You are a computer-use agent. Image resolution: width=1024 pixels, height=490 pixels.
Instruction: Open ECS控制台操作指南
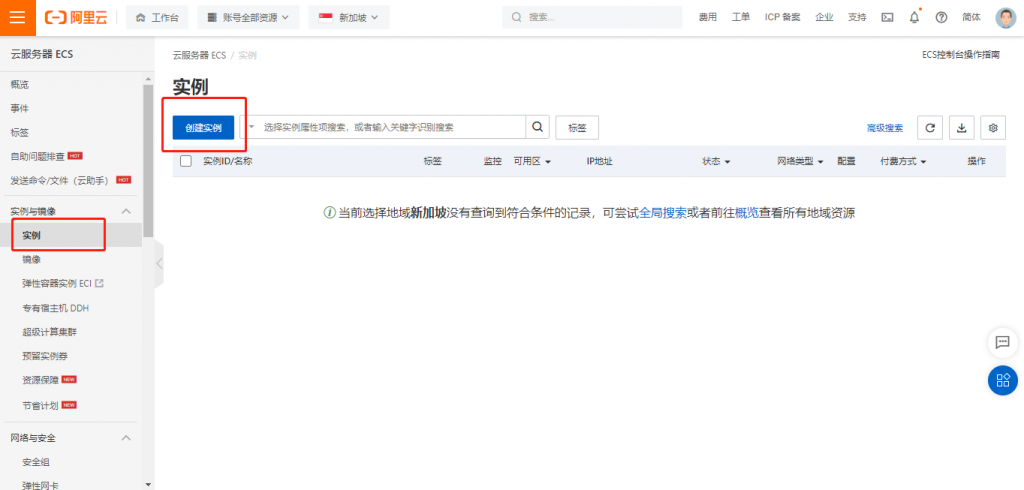pos(961,55)
